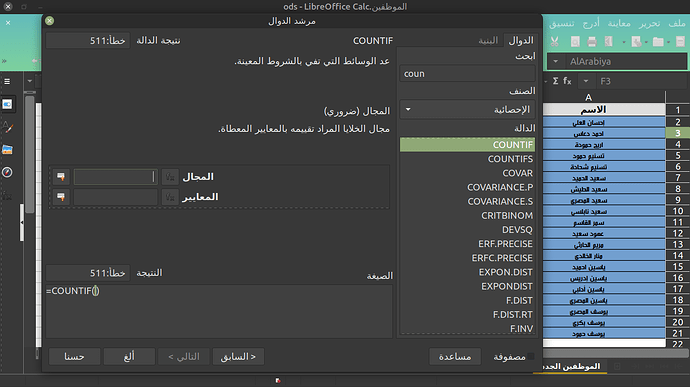The width and height of the screenshot is (690, 387).
Task: Click the ألغ cancel button
Action: 129,357
